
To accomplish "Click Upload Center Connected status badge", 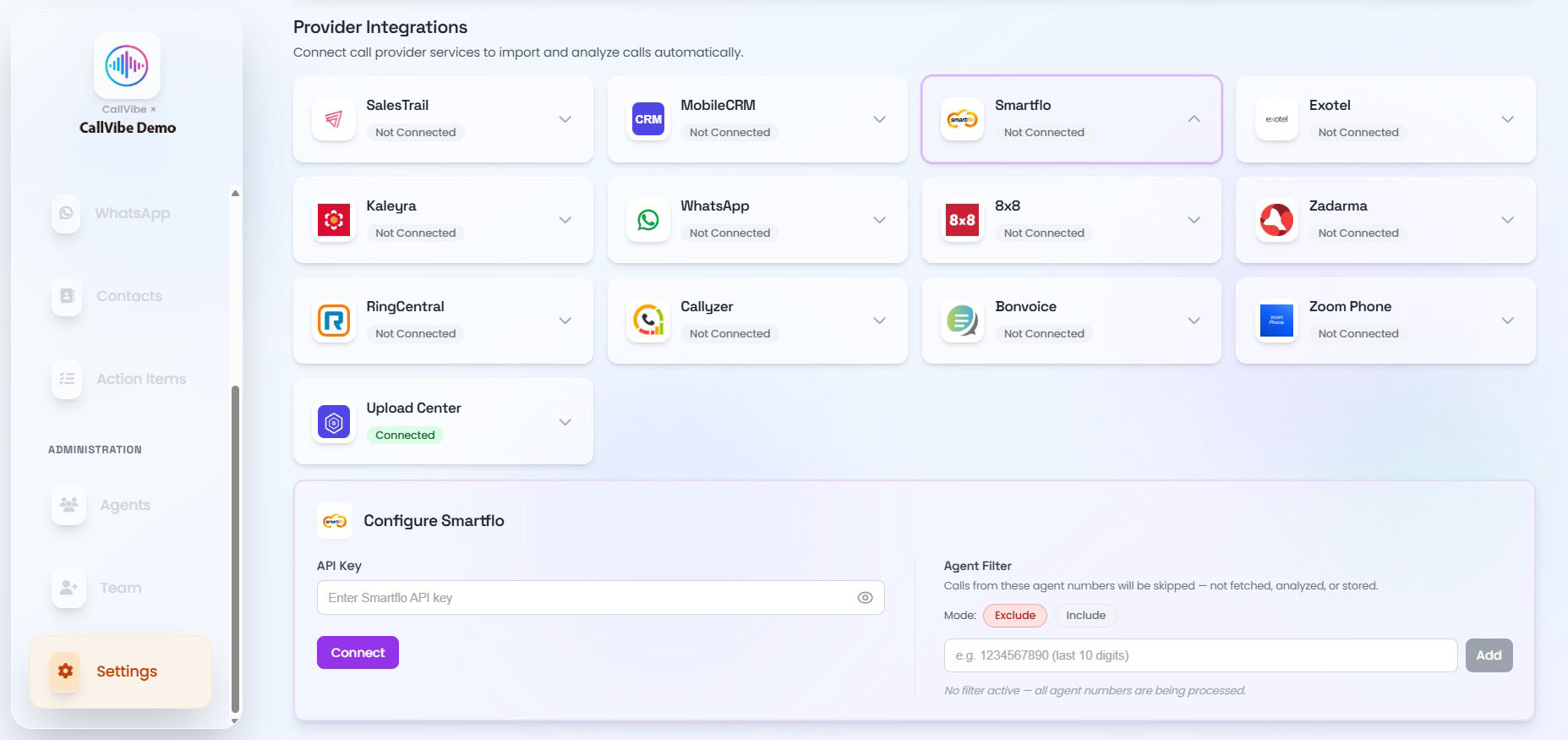I will coord(405,436).
